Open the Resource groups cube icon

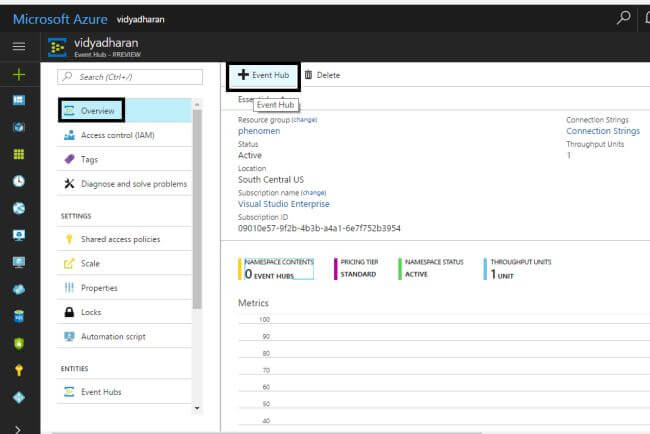click(x=19, y=127)
